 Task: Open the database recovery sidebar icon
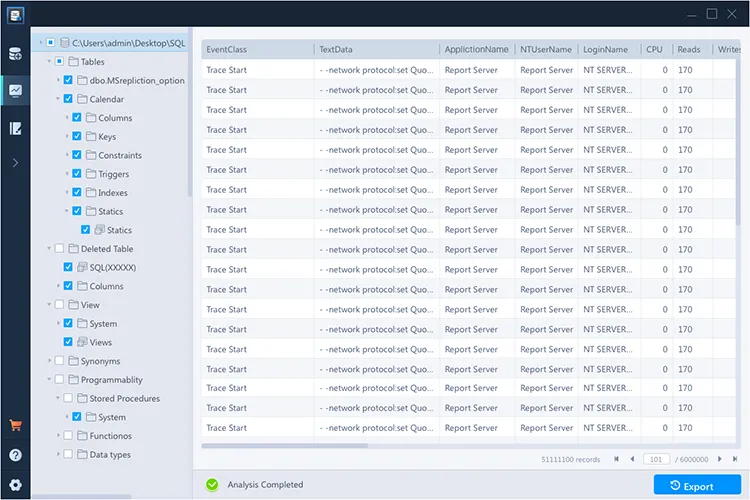coord(15,54)
